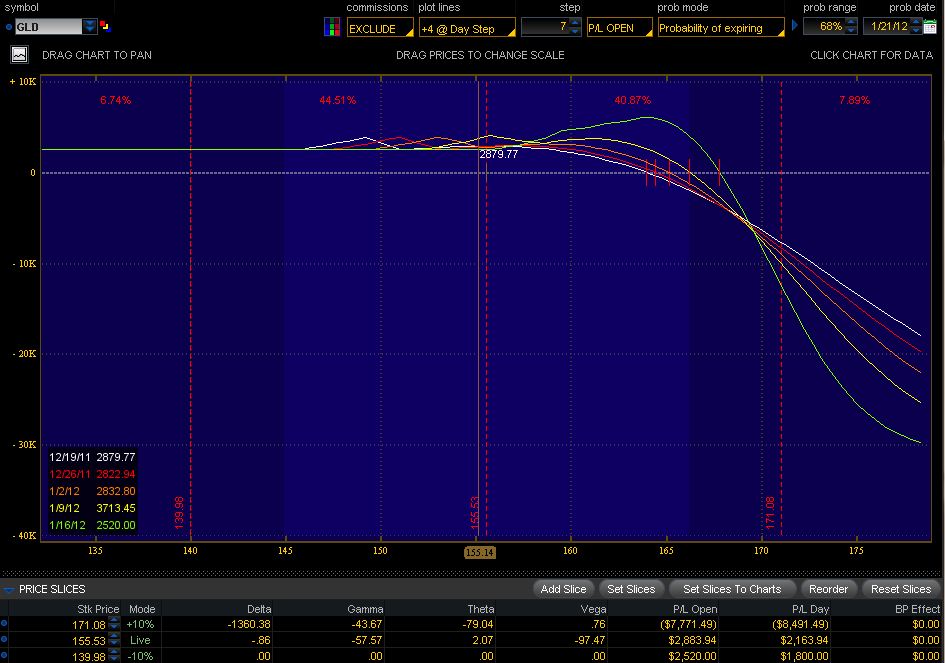Click the Mode column header

pyautogui.click(x=142, y=609)
